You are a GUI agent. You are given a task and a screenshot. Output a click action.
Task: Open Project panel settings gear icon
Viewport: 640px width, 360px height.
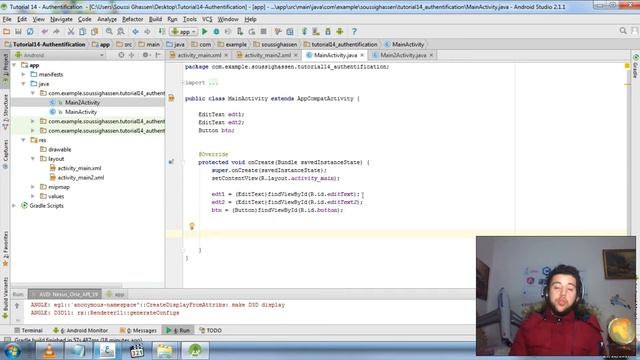click(x=145, y=55)
